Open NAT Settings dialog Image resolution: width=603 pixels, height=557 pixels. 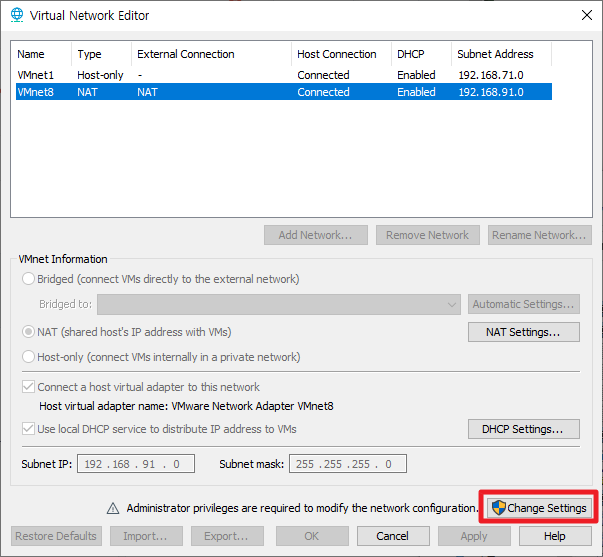pos(523,332)
